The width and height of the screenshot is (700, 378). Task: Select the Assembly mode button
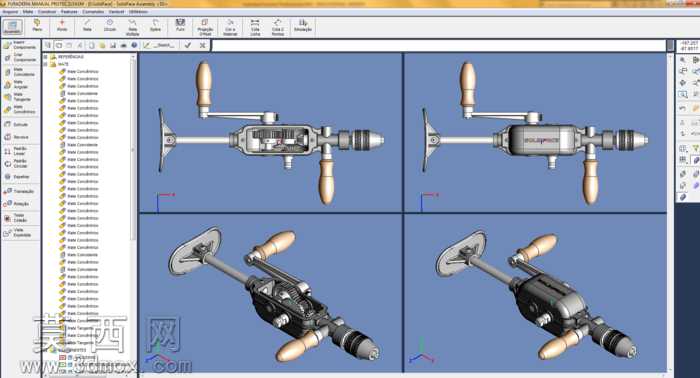click(x=12, y=27)
